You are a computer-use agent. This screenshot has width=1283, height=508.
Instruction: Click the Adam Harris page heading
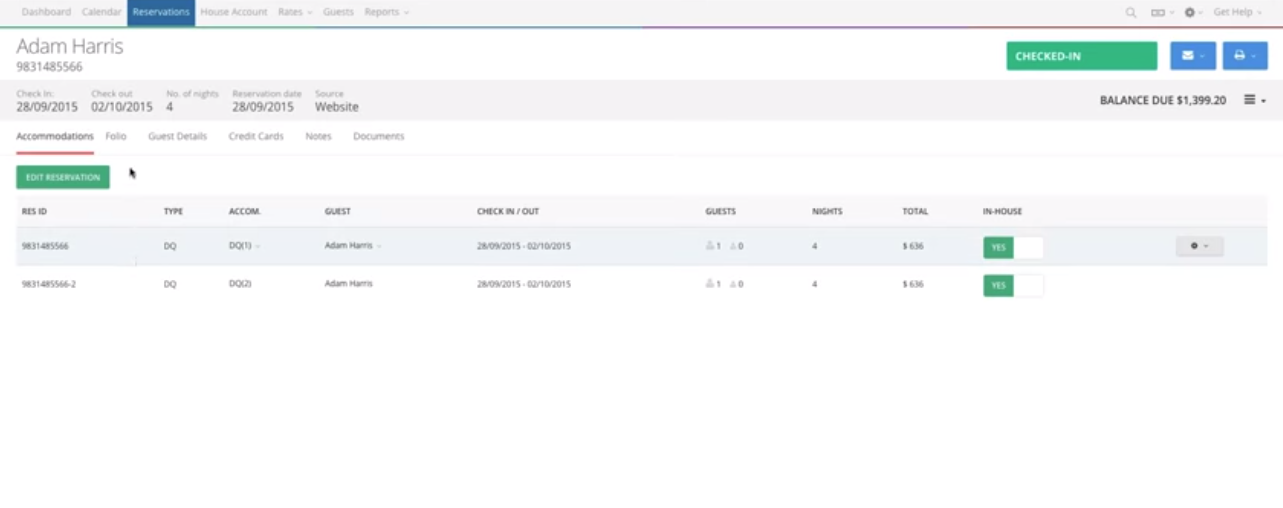click(70, 46)
